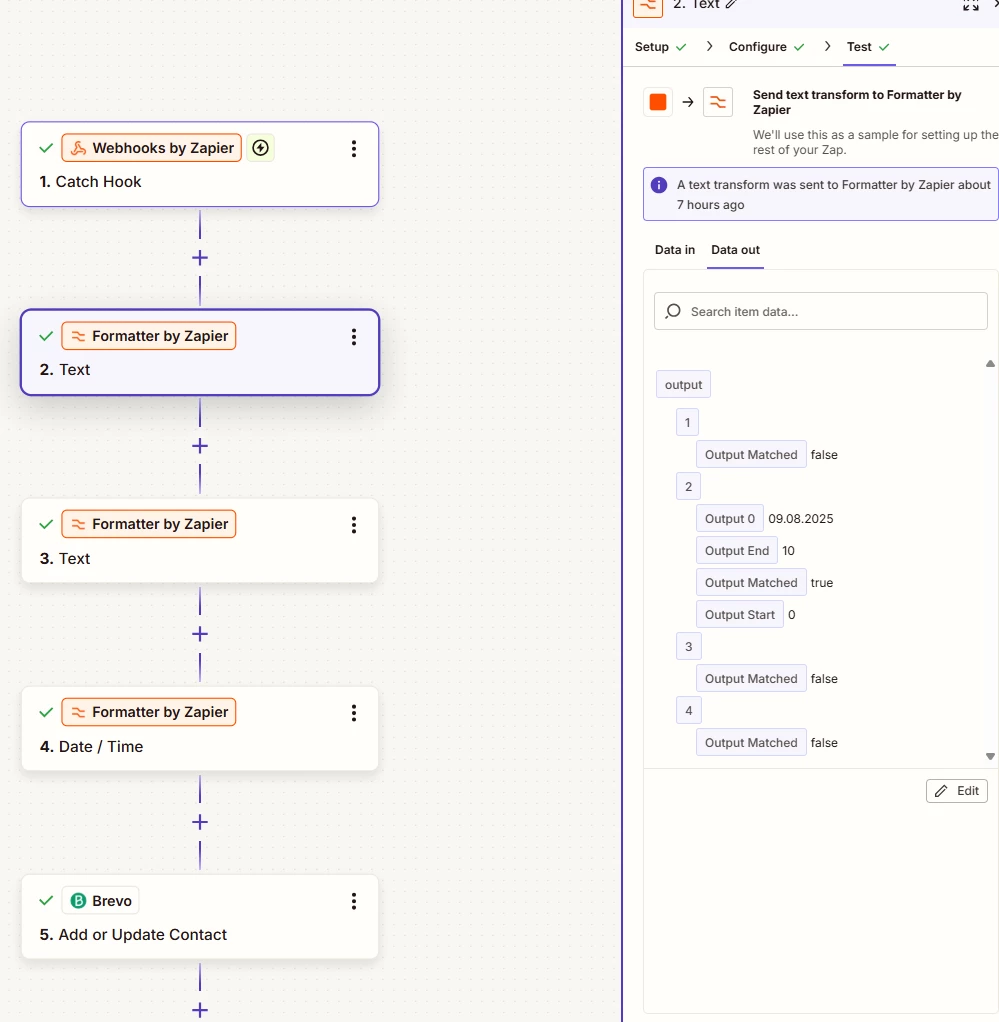
Task: Add a step after step 3 Text with plus
Action: pos(200,634)
